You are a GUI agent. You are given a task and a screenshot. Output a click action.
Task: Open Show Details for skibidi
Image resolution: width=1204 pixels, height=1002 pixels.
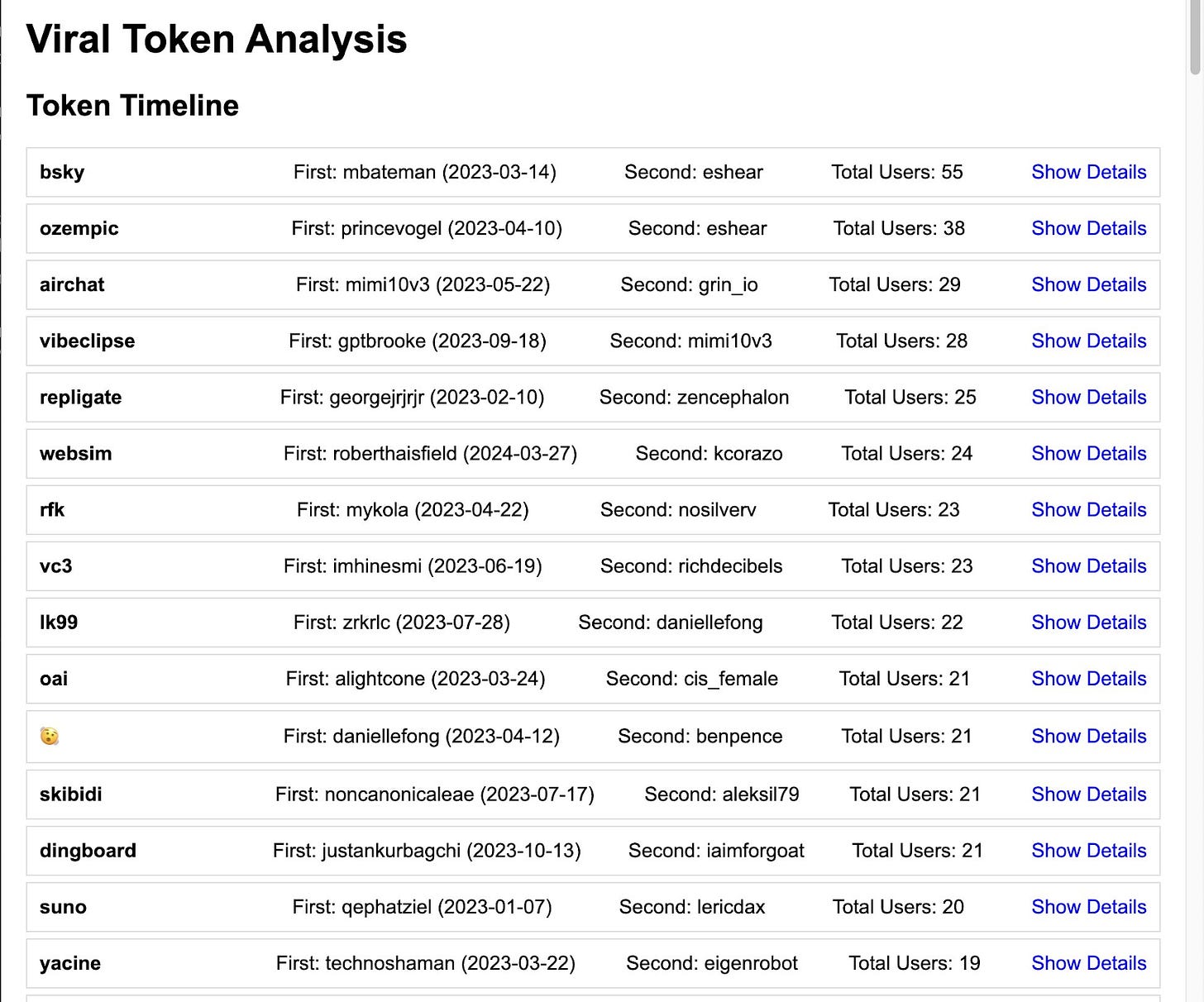coord(1088,794)
